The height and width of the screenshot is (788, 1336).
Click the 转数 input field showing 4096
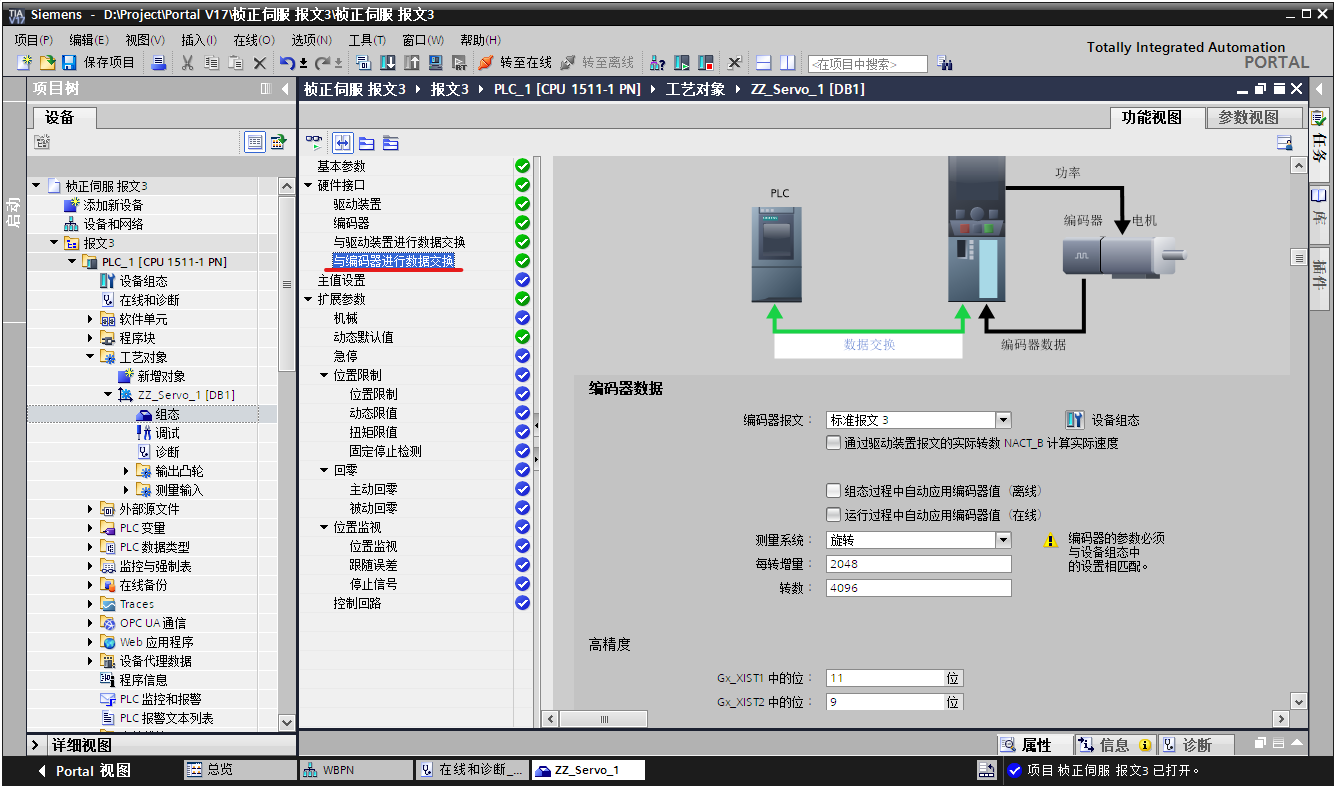(919, 588)
